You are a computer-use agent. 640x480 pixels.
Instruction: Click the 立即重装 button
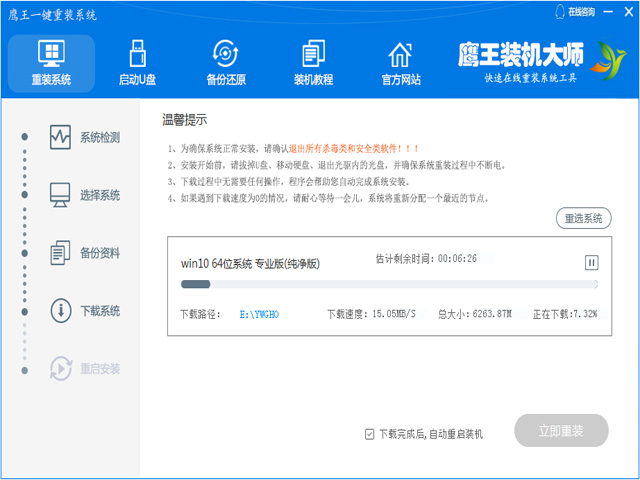coord(561,431)
